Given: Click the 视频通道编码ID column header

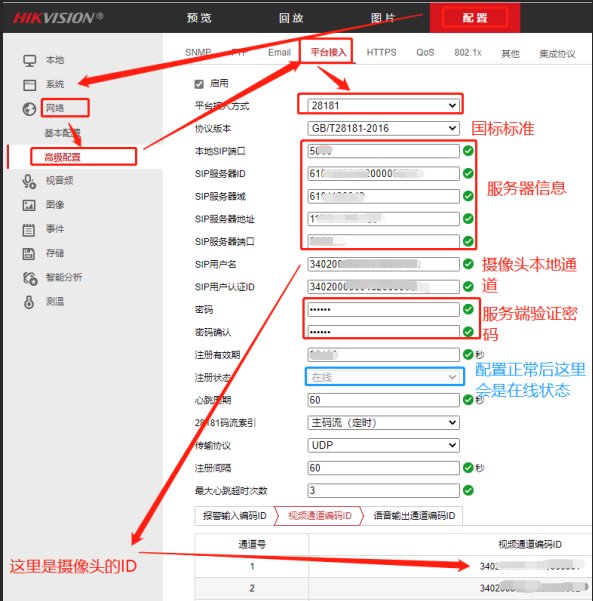Looking at the screenshot, I should tap(530, 544).
